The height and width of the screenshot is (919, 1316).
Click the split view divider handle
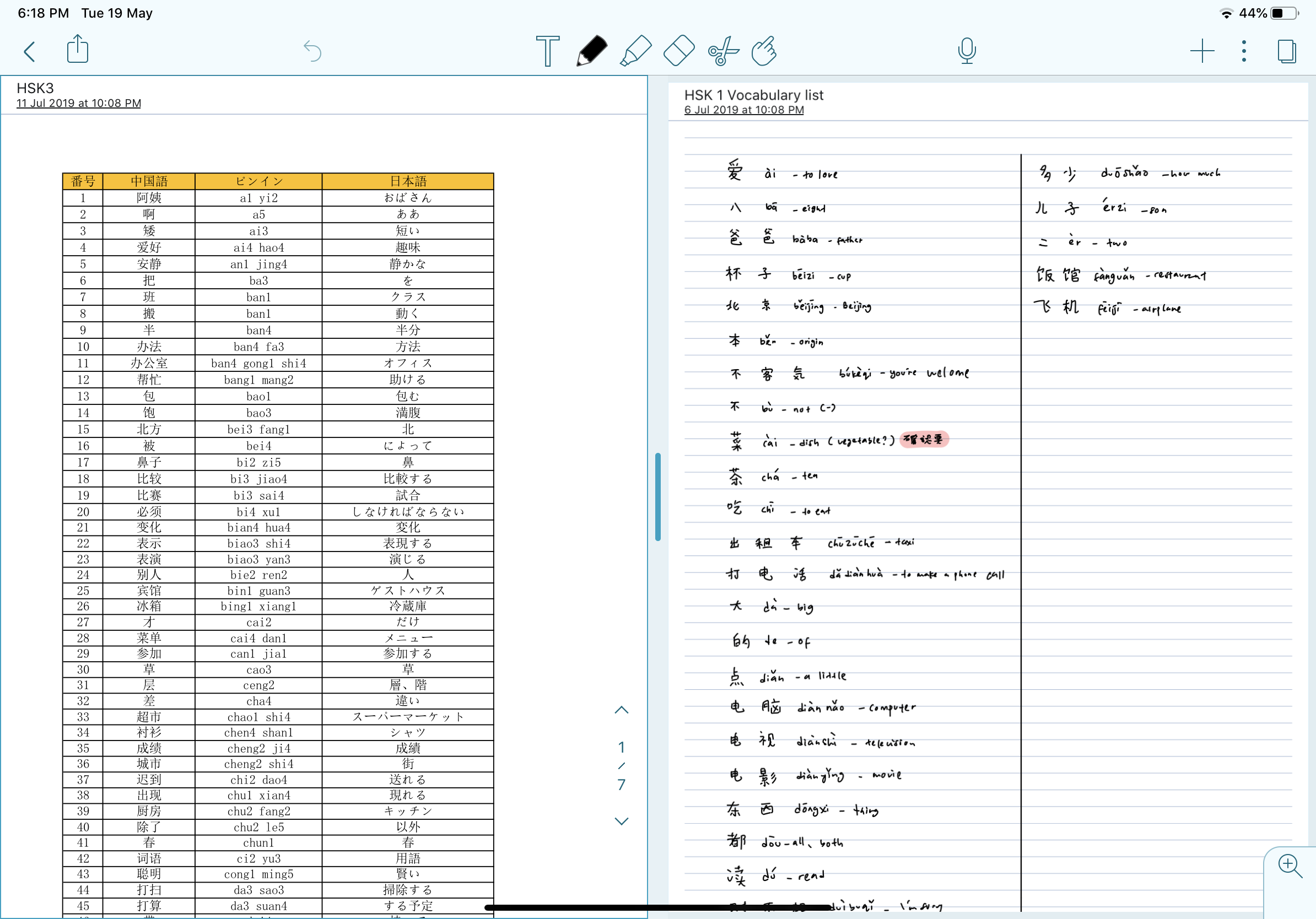(x=657, y=497)
